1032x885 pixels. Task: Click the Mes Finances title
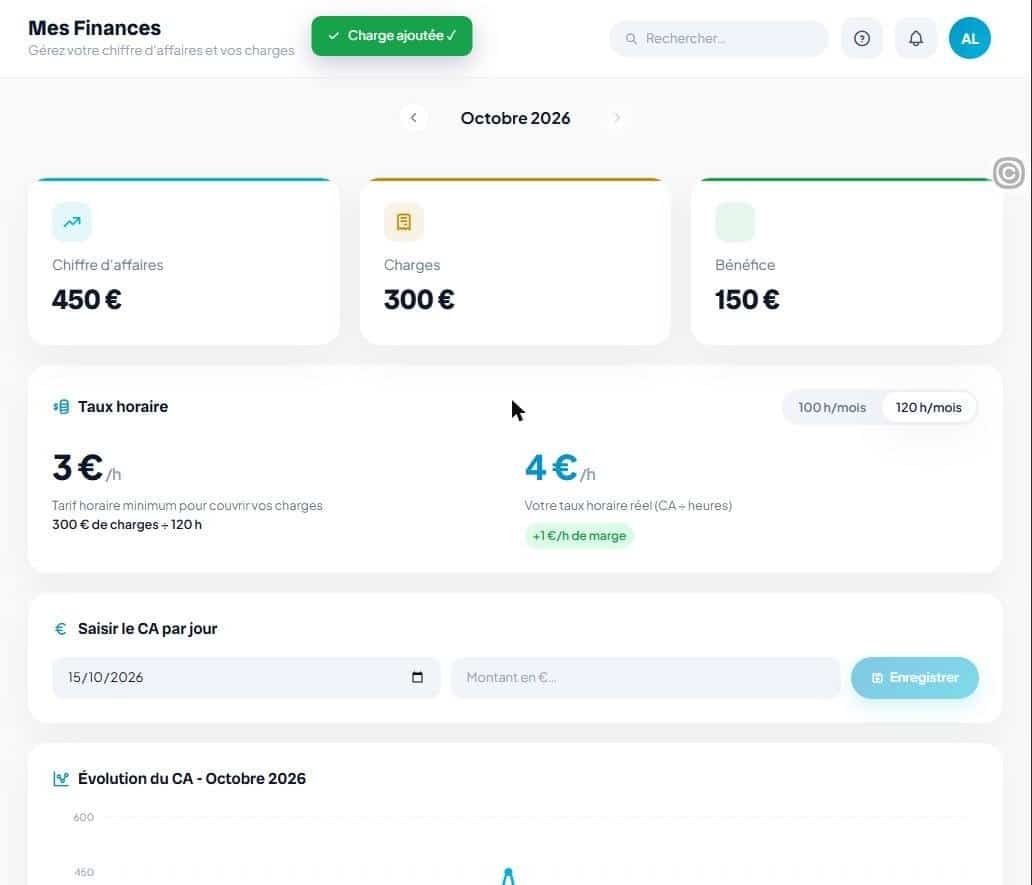coord(94,28)
